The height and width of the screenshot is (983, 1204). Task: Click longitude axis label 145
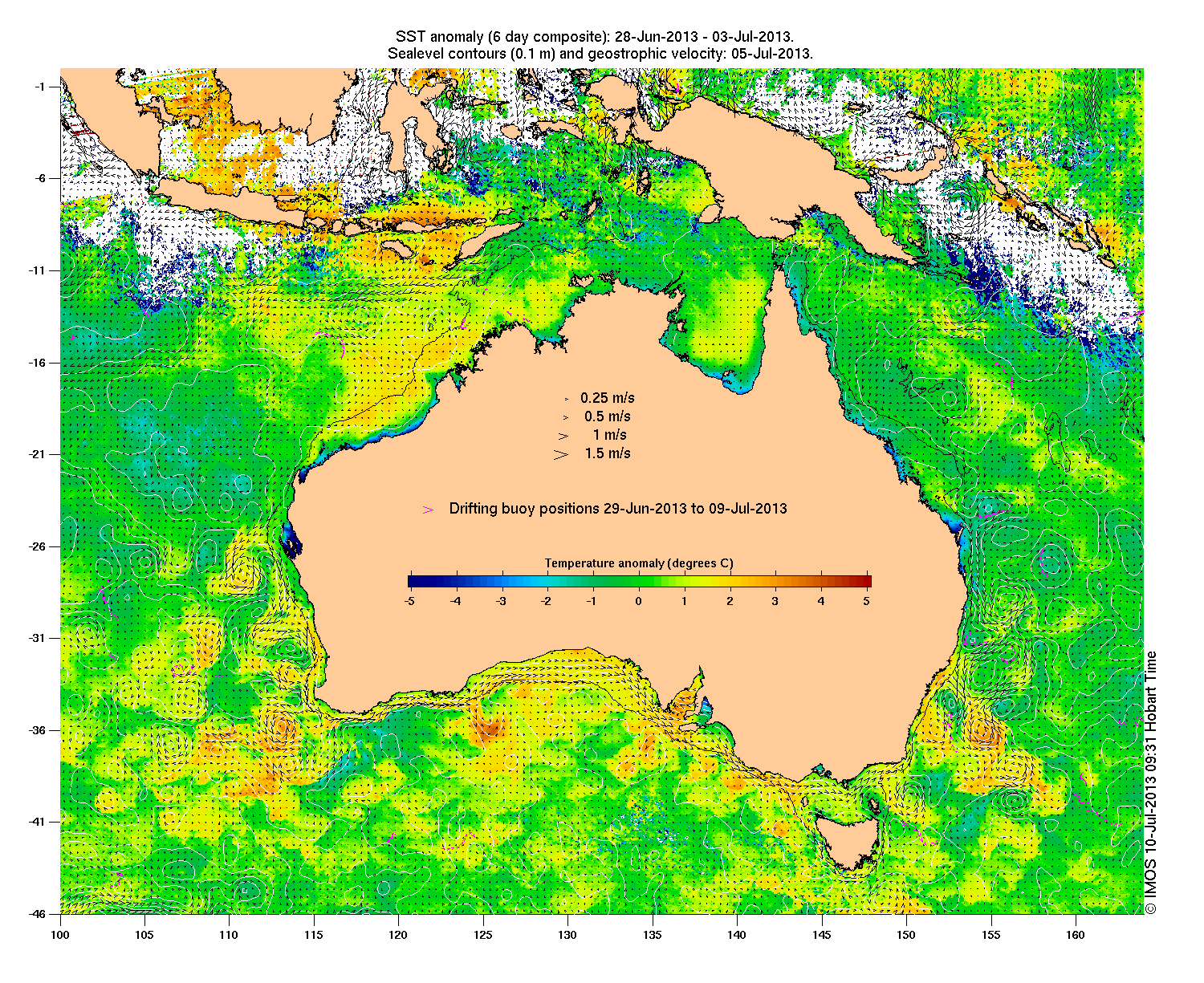click(821, 935)
